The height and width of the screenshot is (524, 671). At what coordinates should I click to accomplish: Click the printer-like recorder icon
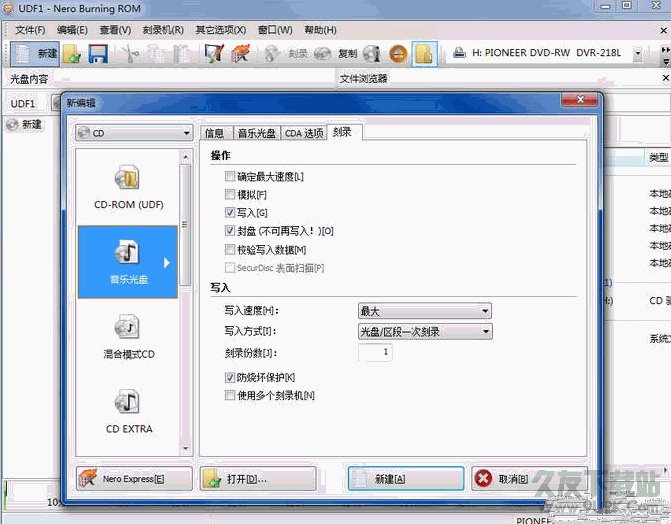[x=459, y=53]
